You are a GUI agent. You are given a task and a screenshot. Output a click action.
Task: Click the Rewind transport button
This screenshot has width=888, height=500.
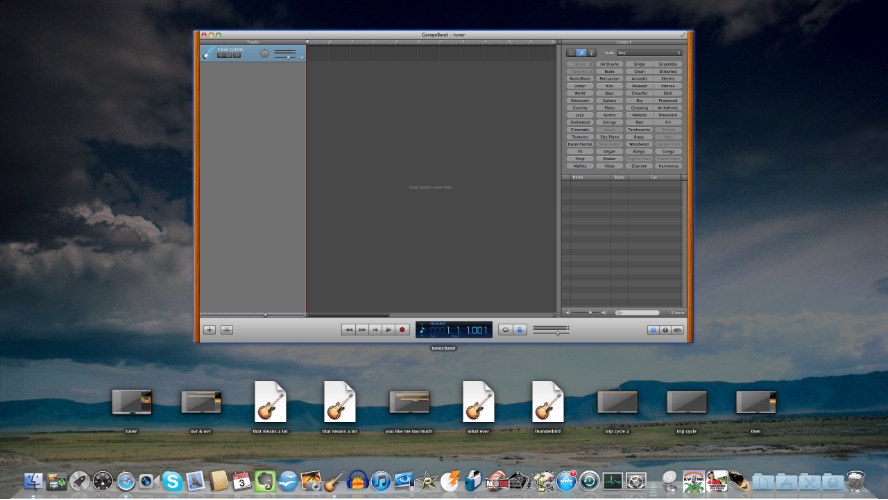[348, 329]
